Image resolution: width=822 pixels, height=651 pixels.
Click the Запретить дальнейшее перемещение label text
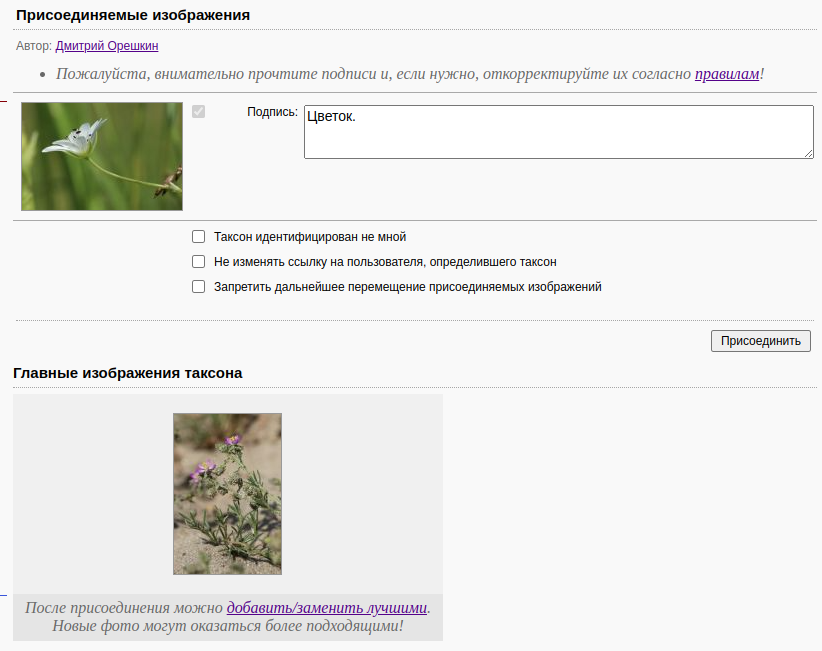(407, 287)
